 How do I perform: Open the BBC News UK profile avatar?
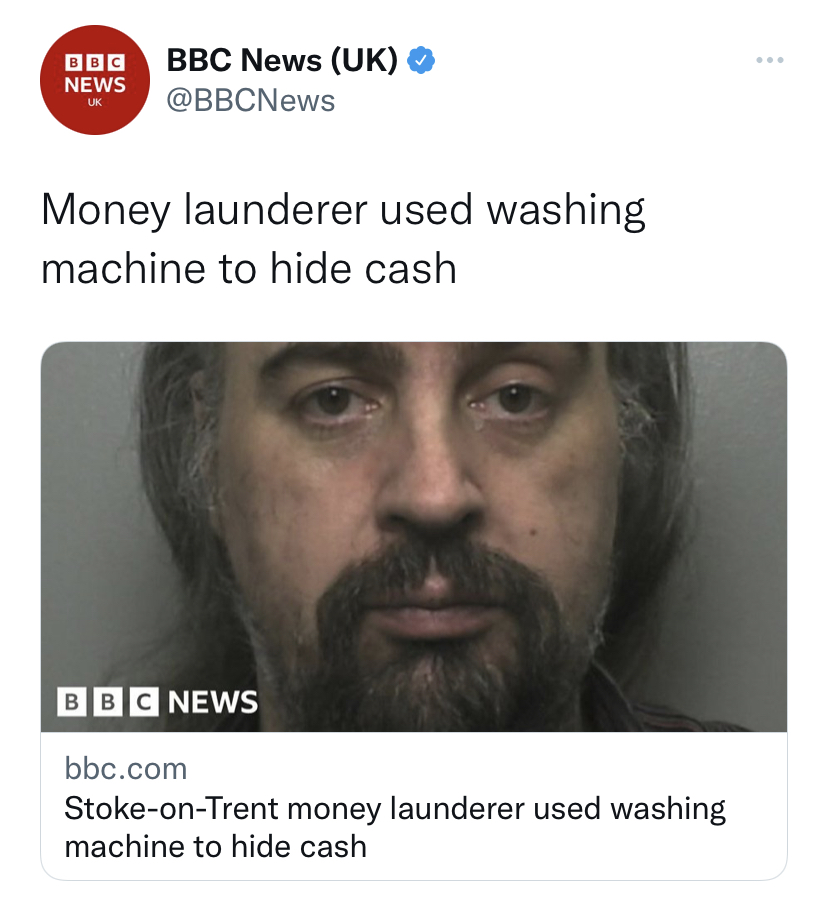click(95, 80)
